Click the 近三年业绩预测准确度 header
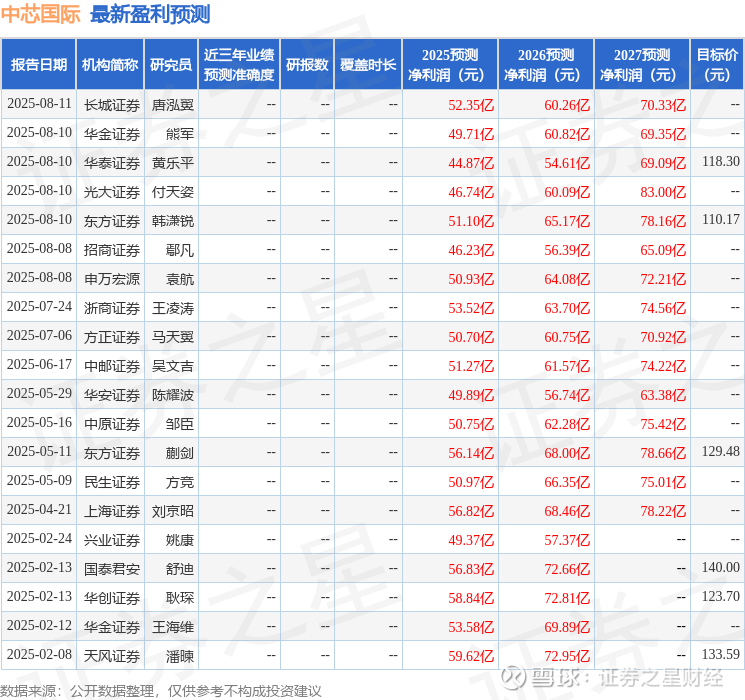 (239, 64)
